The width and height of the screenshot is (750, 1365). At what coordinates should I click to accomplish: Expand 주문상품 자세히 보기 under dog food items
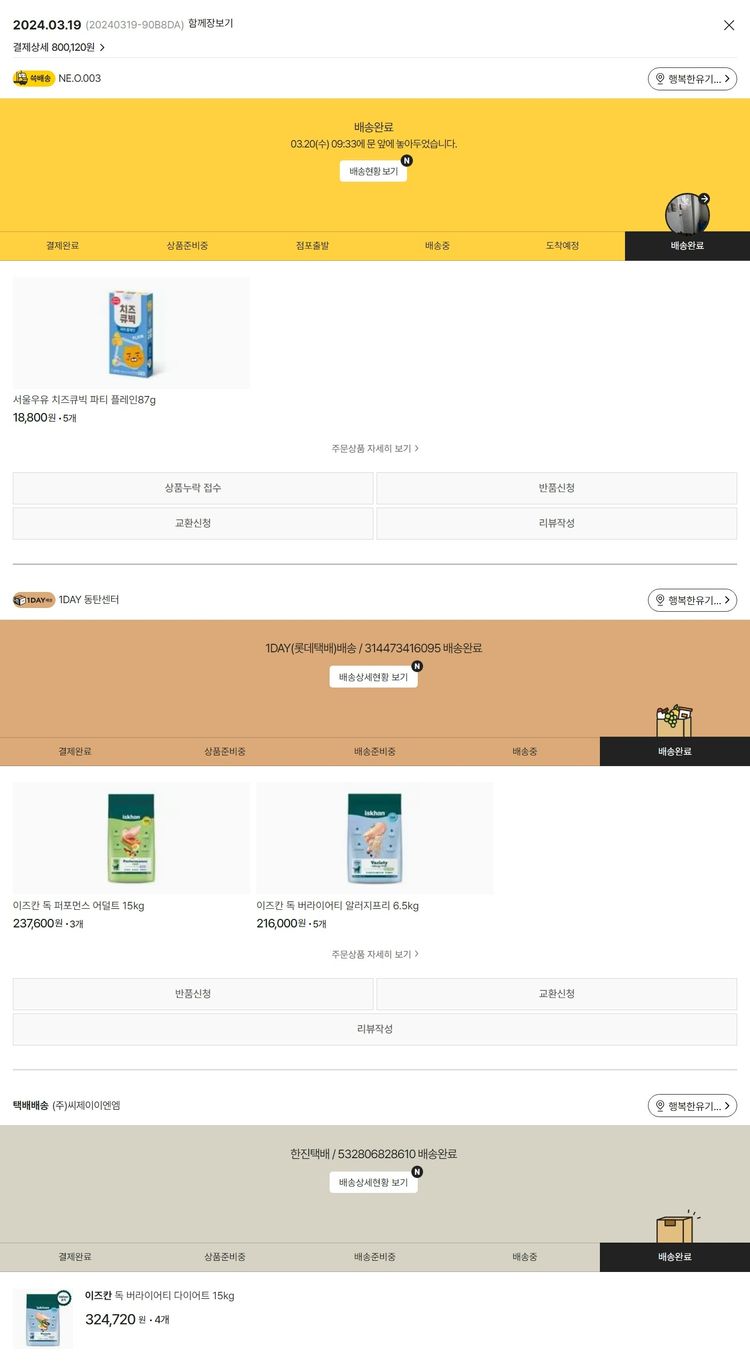(375, 955)
